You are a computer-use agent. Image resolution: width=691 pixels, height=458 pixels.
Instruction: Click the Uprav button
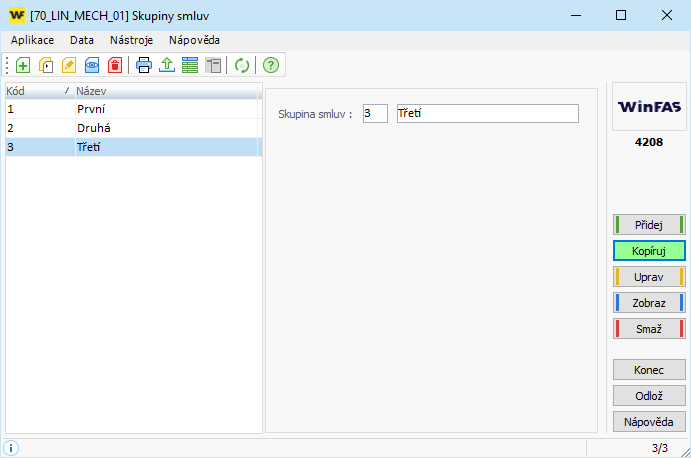[x=649, y=277]
